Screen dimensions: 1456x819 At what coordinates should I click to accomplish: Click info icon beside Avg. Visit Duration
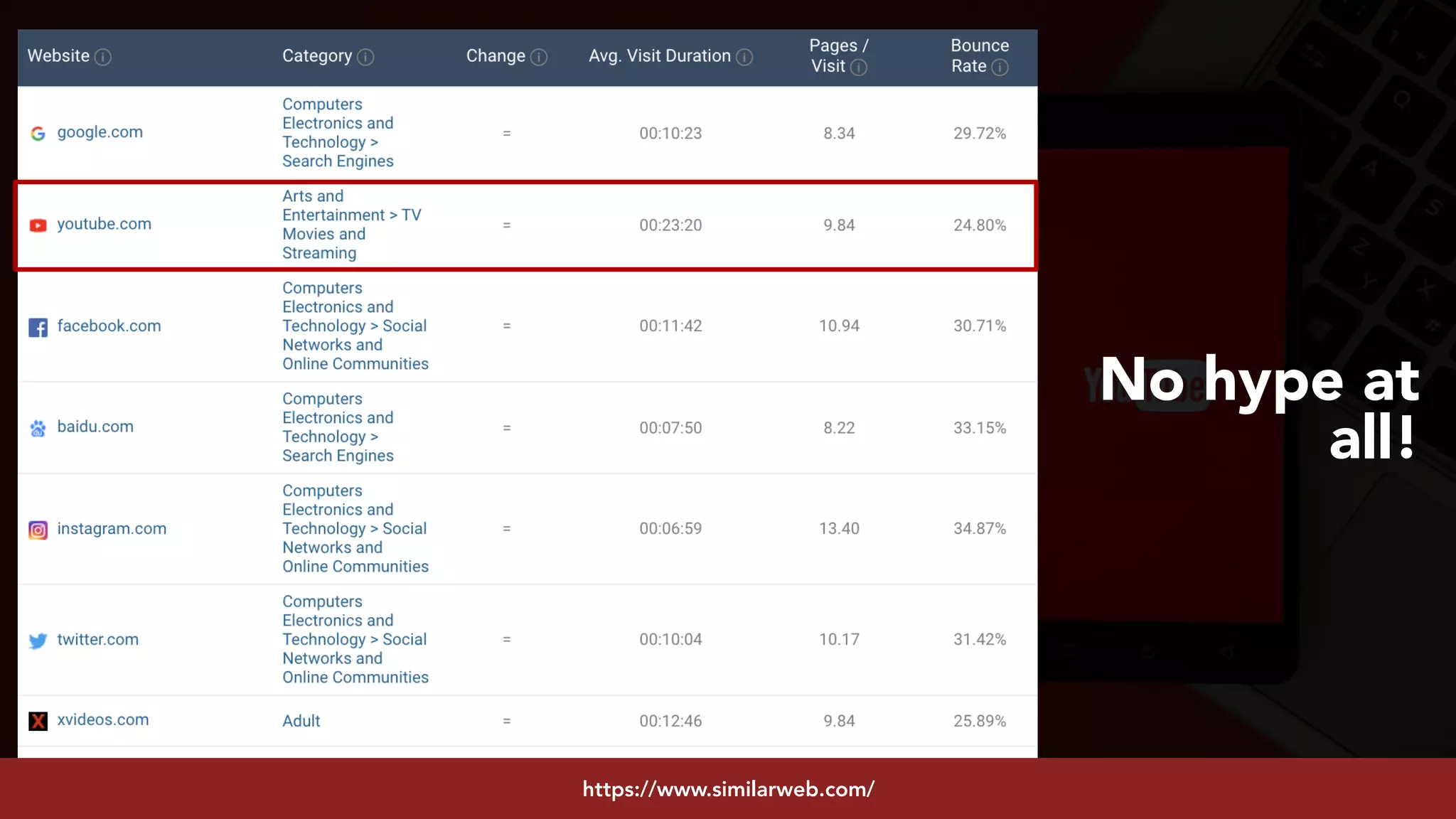click(x=744, y=57)
